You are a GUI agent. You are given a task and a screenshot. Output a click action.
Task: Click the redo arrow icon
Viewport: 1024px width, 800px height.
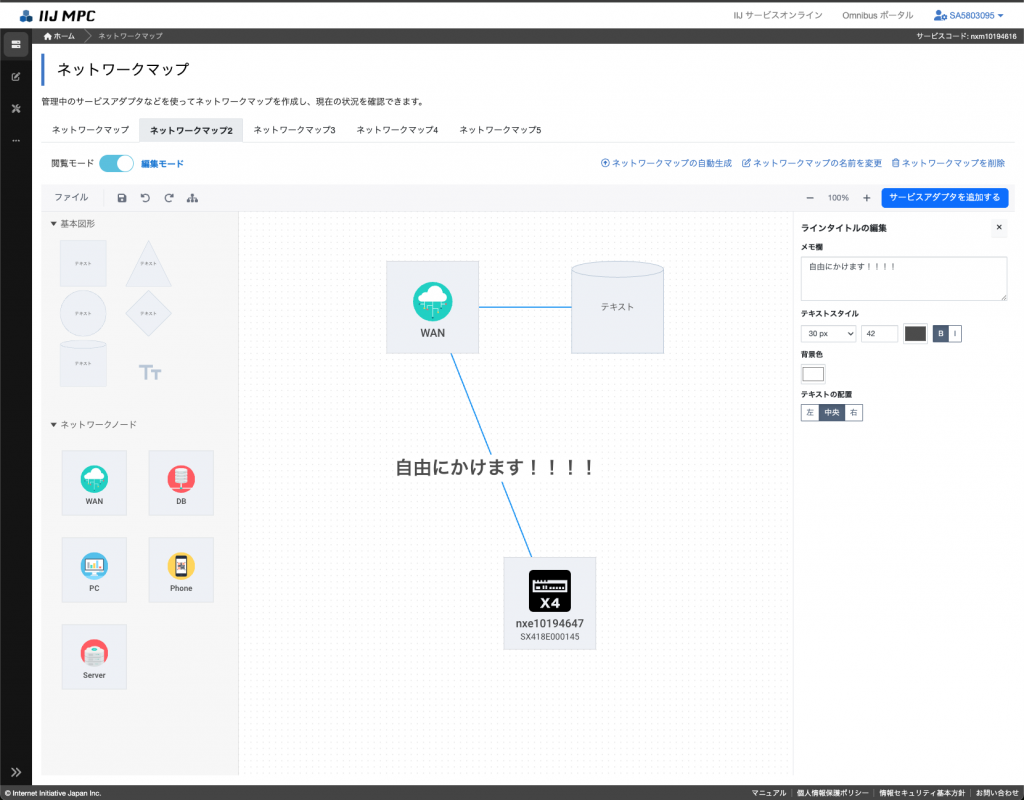pos(169,198)
